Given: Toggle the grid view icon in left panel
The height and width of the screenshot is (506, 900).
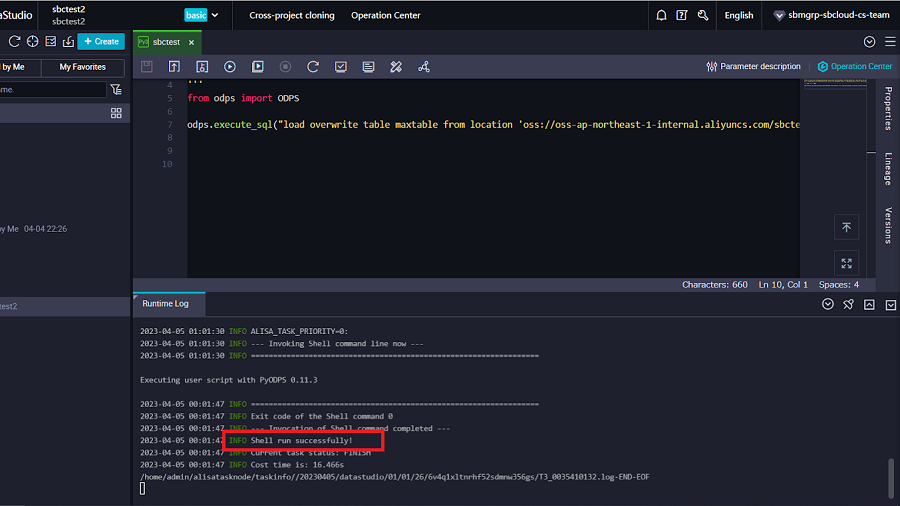Looking at the screenshot, I should (116, 113).
